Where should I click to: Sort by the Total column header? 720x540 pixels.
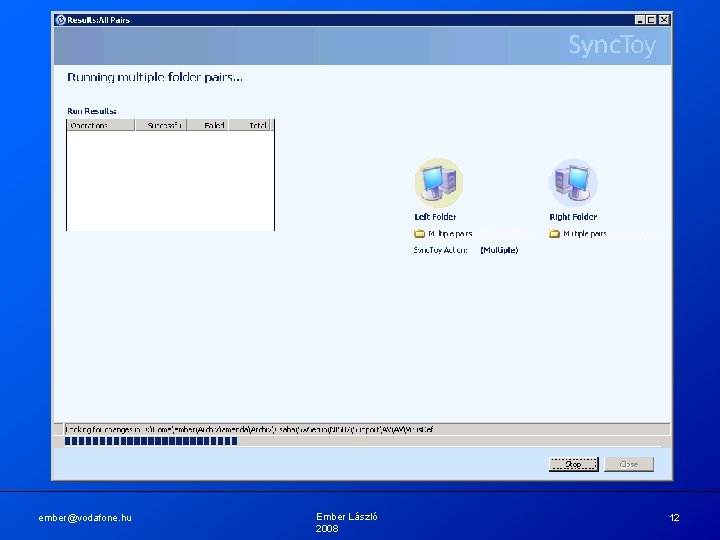point(250,125)
